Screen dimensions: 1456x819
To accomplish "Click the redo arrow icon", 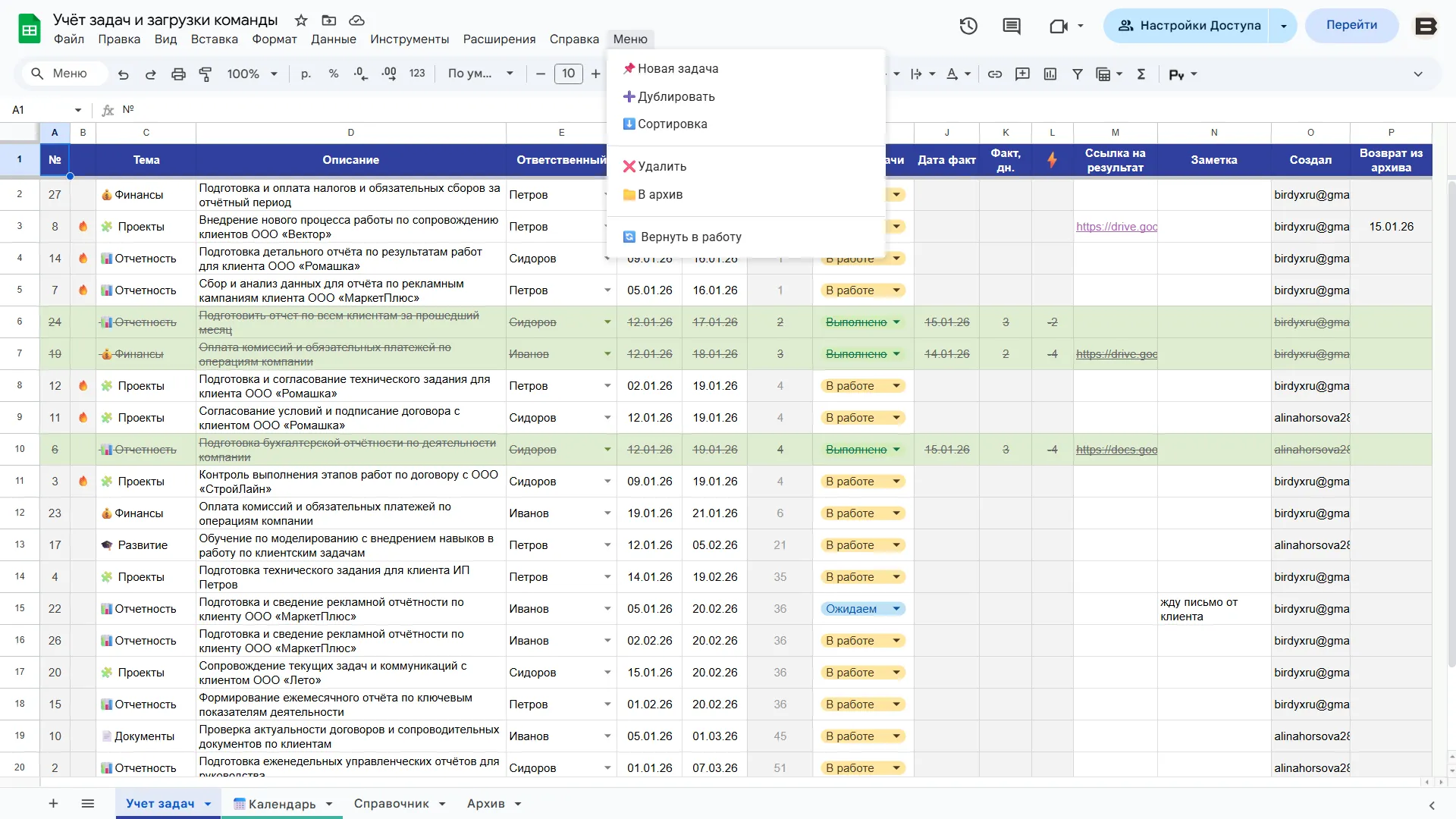I will 151,74.
